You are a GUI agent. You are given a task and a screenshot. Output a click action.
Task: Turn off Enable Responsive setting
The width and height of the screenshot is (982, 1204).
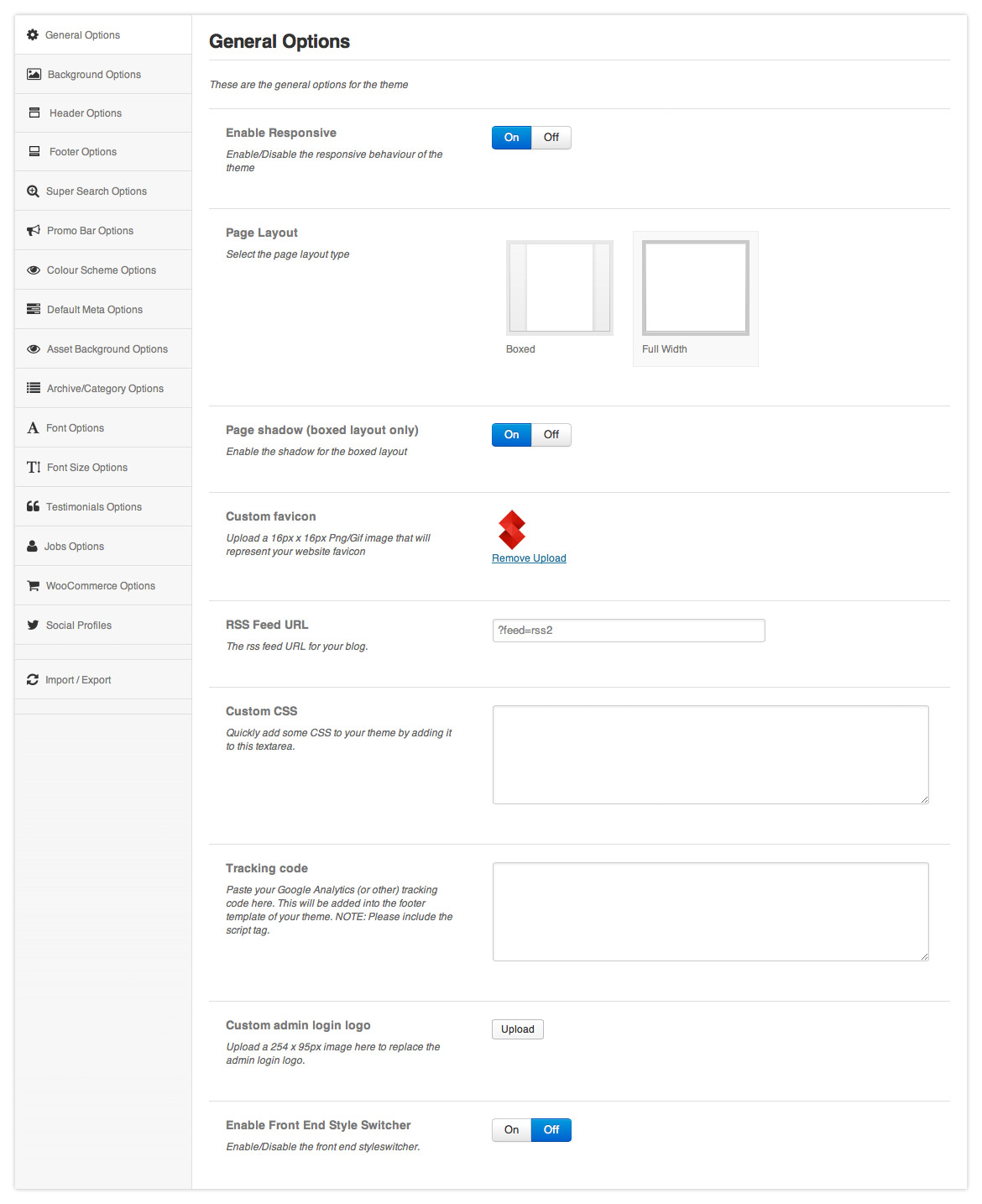click(x=551, y=138)
